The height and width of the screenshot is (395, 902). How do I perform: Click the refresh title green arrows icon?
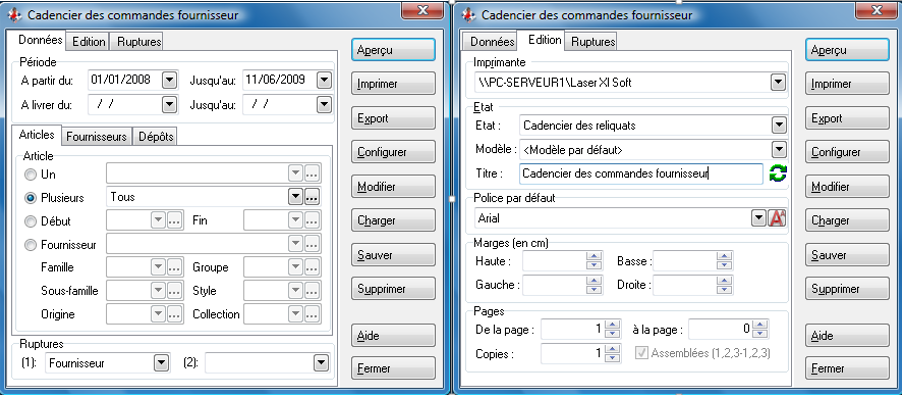[778, 173]
